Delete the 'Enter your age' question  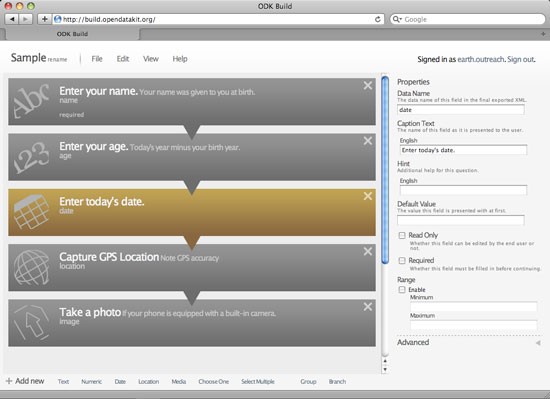pos(368,141)
